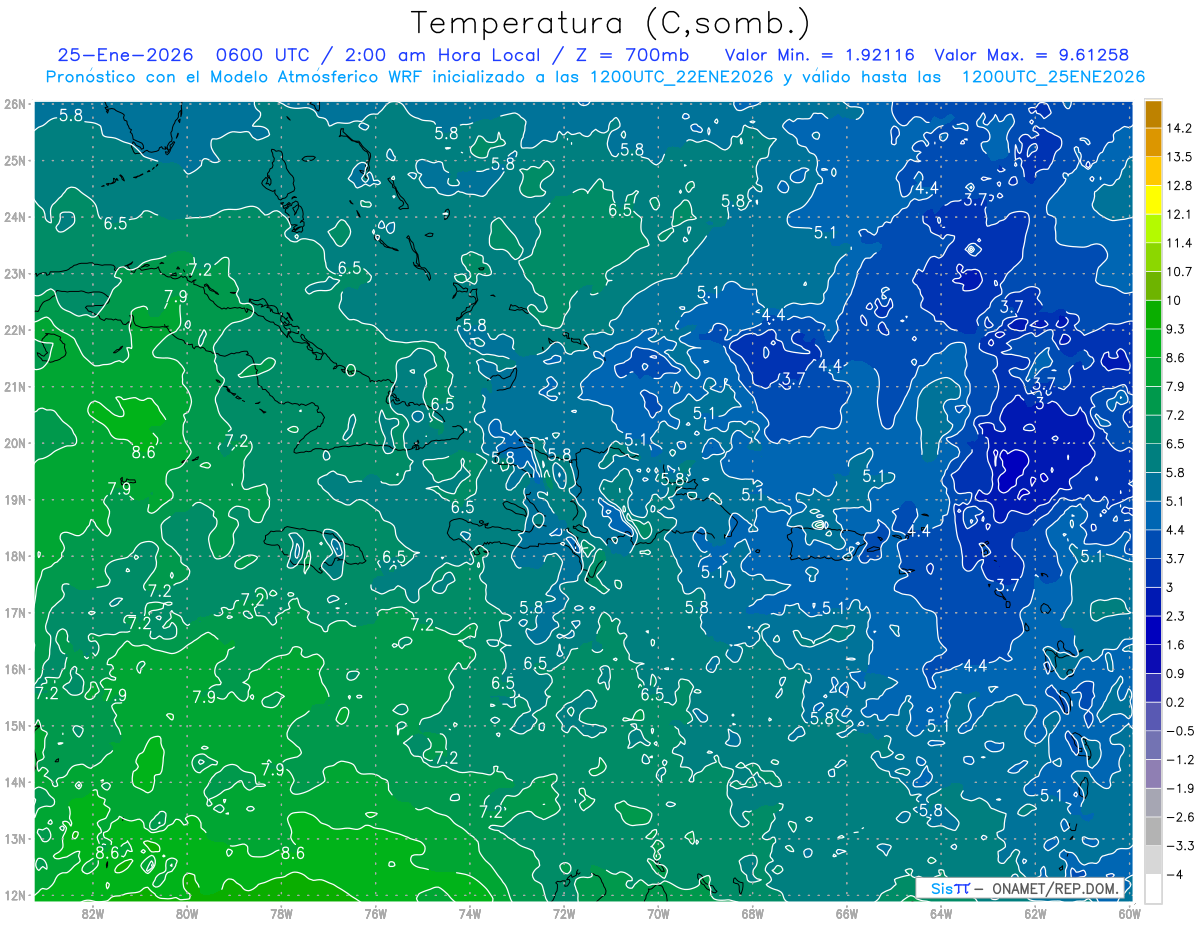Click the '13.5' colorbar label

tap(1180, 157)
